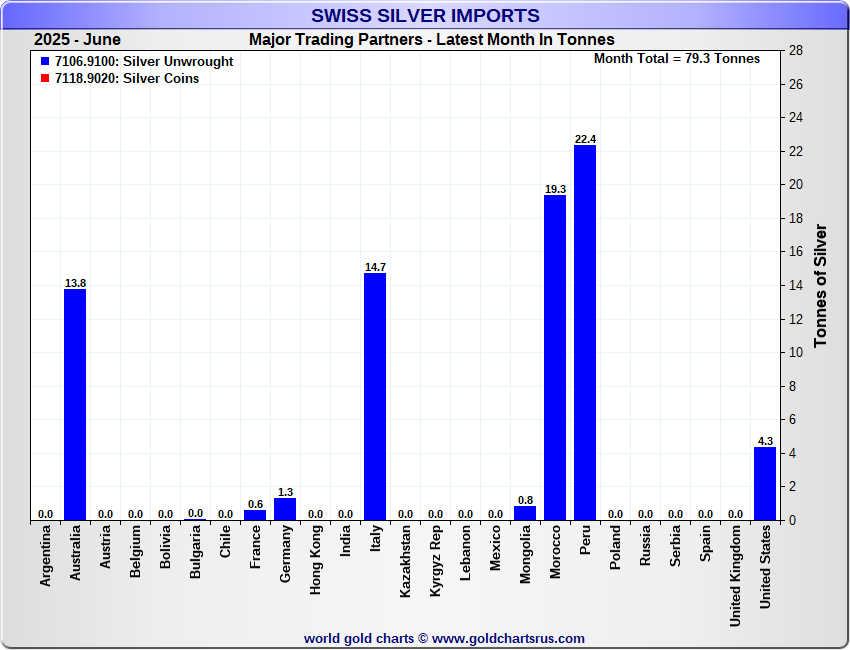Select the Morocco bar
This screenshot has height=650, width=850.
point(555,358)
